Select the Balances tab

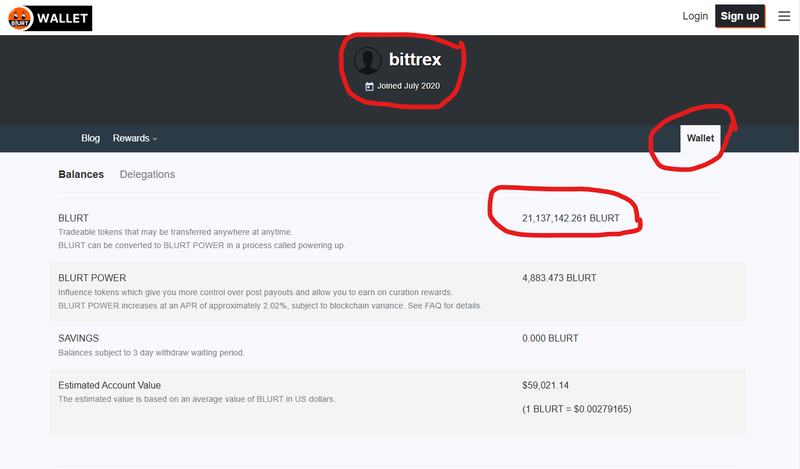click(81, 174)
